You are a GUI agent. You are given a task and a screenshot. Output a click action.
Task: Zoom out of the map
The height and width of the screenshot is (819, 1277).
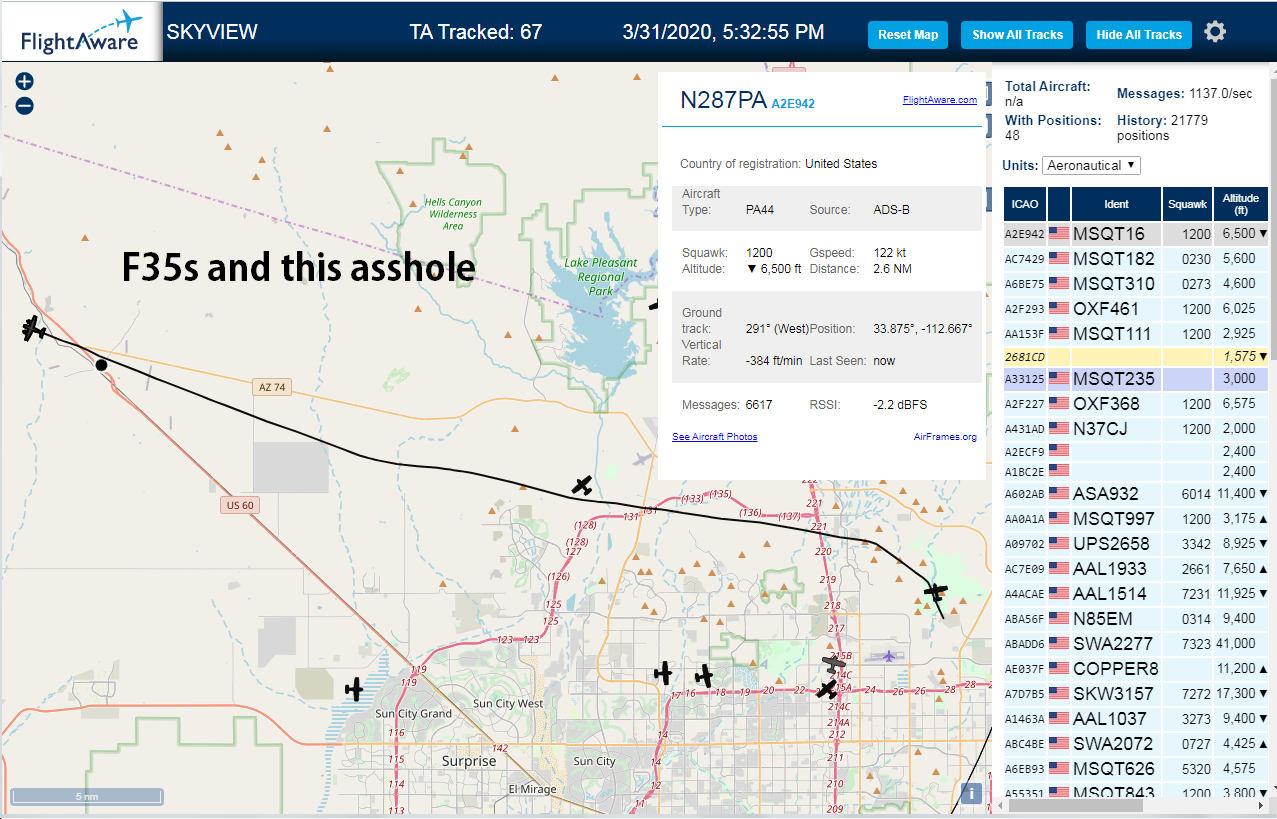(x=25, y=106)
